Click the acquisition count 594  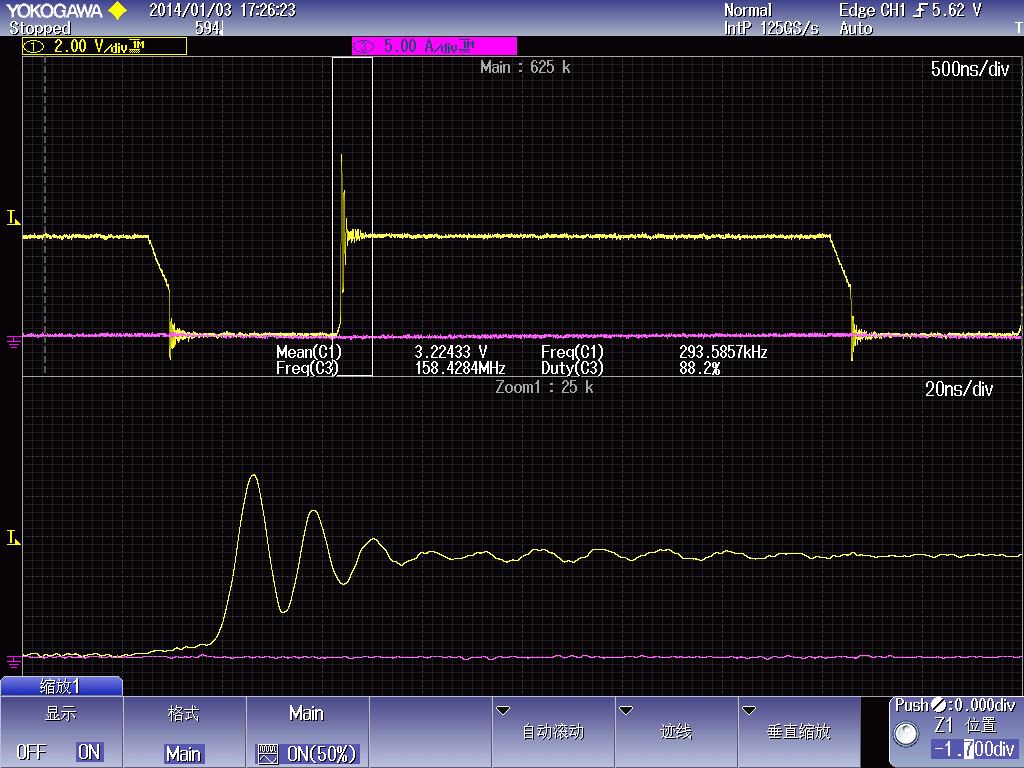tap(208, 28)
